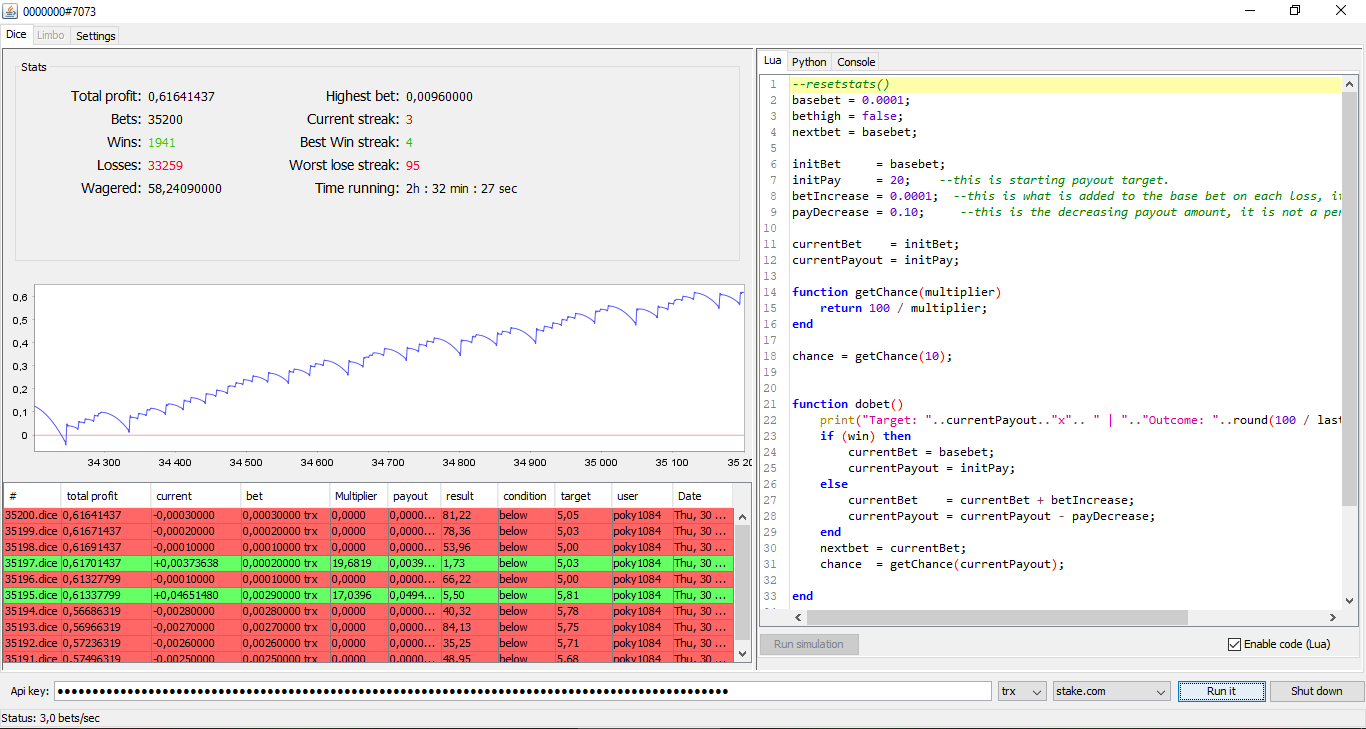Click the 'current' column header
1366x729 pixels.
pyautogui.click(x=196, y=496)
